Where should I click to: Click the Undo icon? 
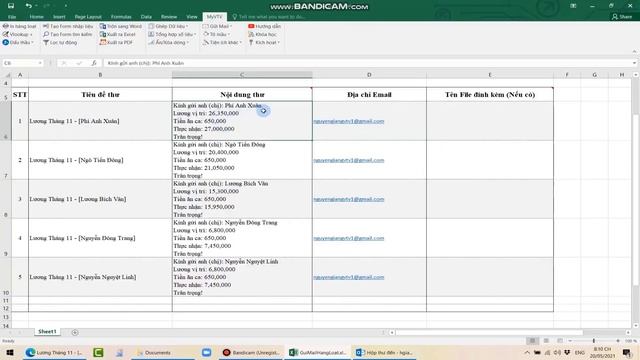click(28, 6)
